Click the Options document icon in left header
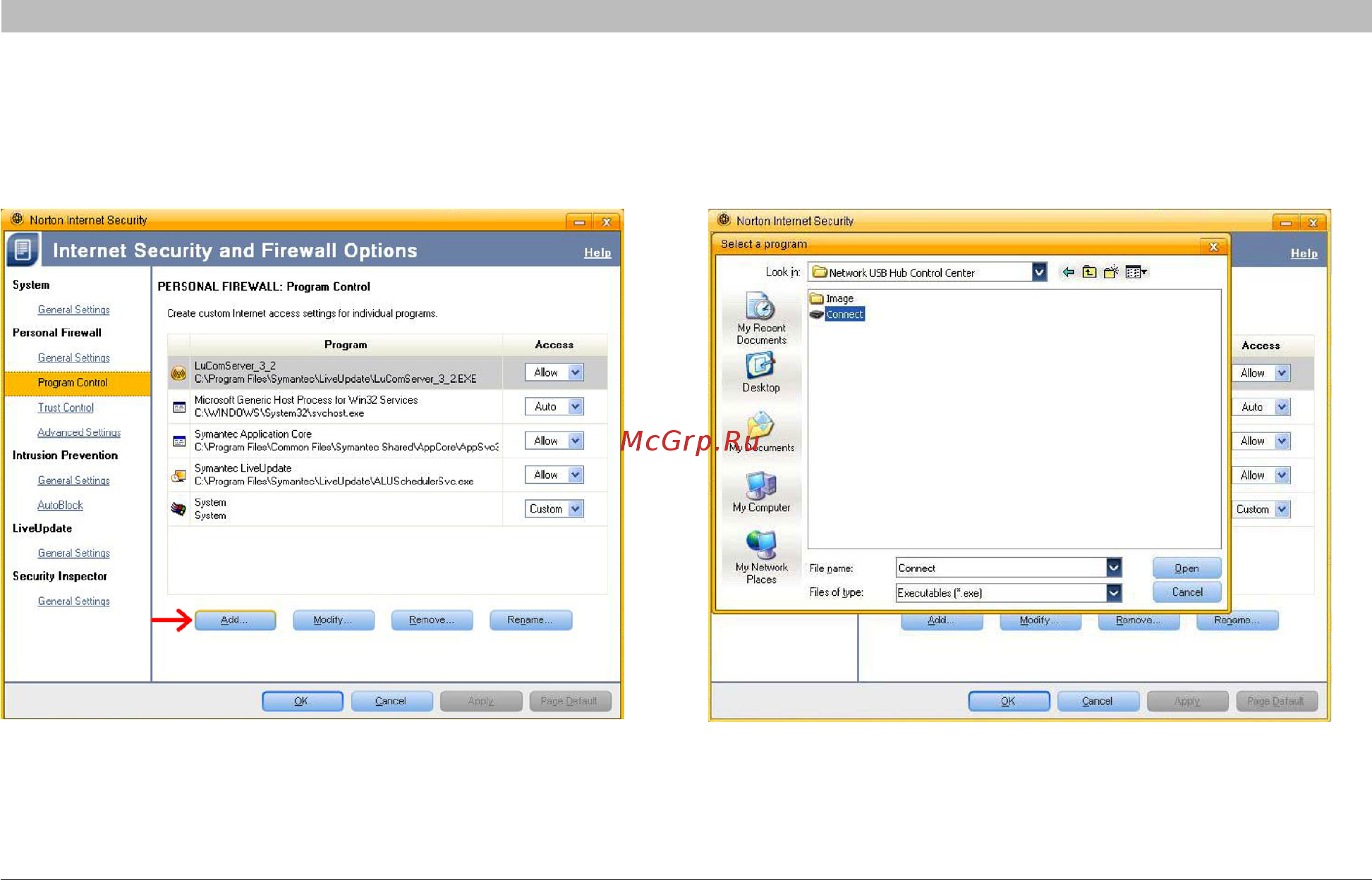 click(22, 250)
